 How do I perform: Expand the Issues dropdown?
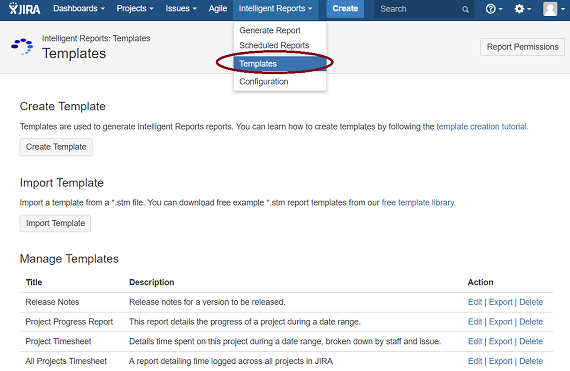pos(181,8)
